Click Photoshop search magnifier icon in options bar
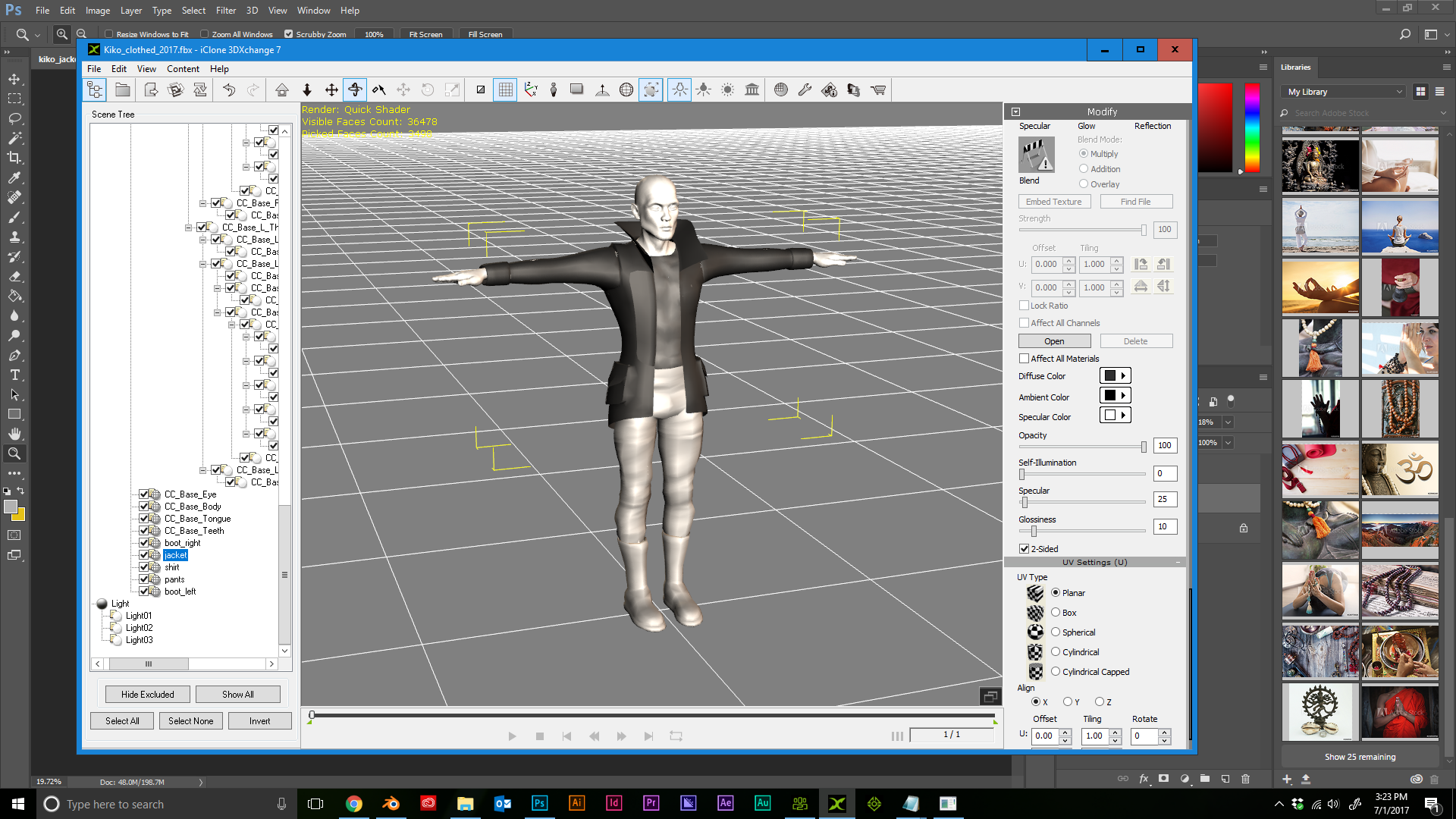This screenshot has height=819, width=1456. 1405,34
